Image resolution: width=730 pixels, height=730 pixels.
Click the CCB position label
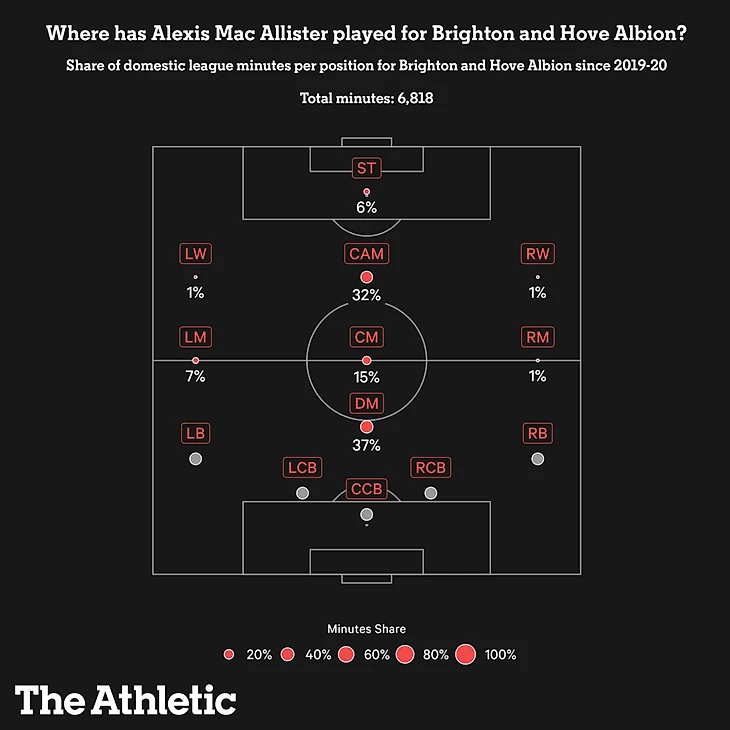click(366, 489)
